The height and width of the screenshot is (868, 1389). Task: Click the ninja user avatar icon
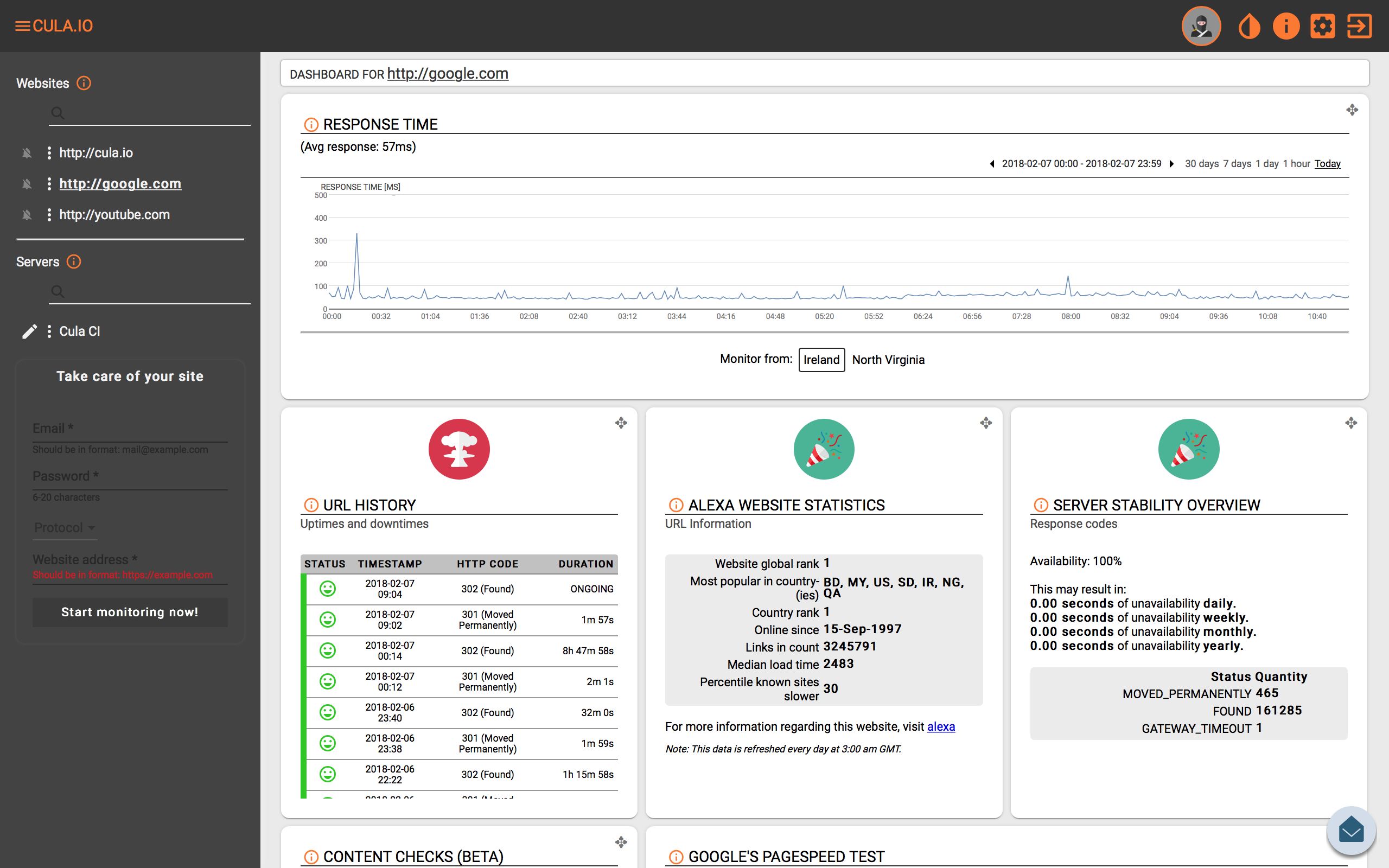click(x=1201, y=26)
